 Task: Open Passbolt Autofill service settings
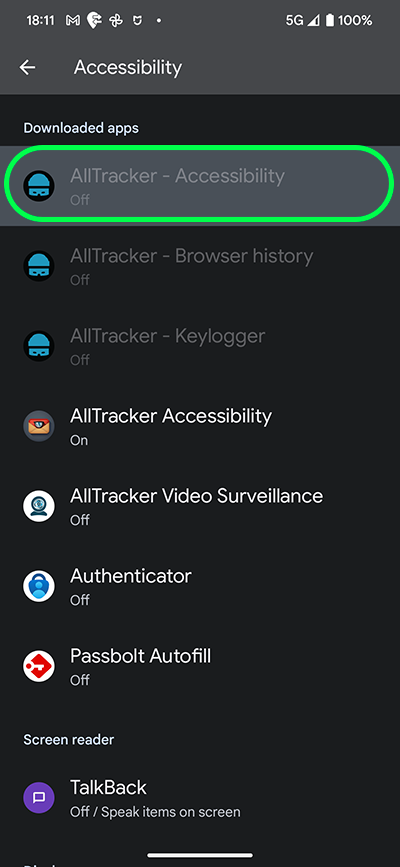(200, 666)
